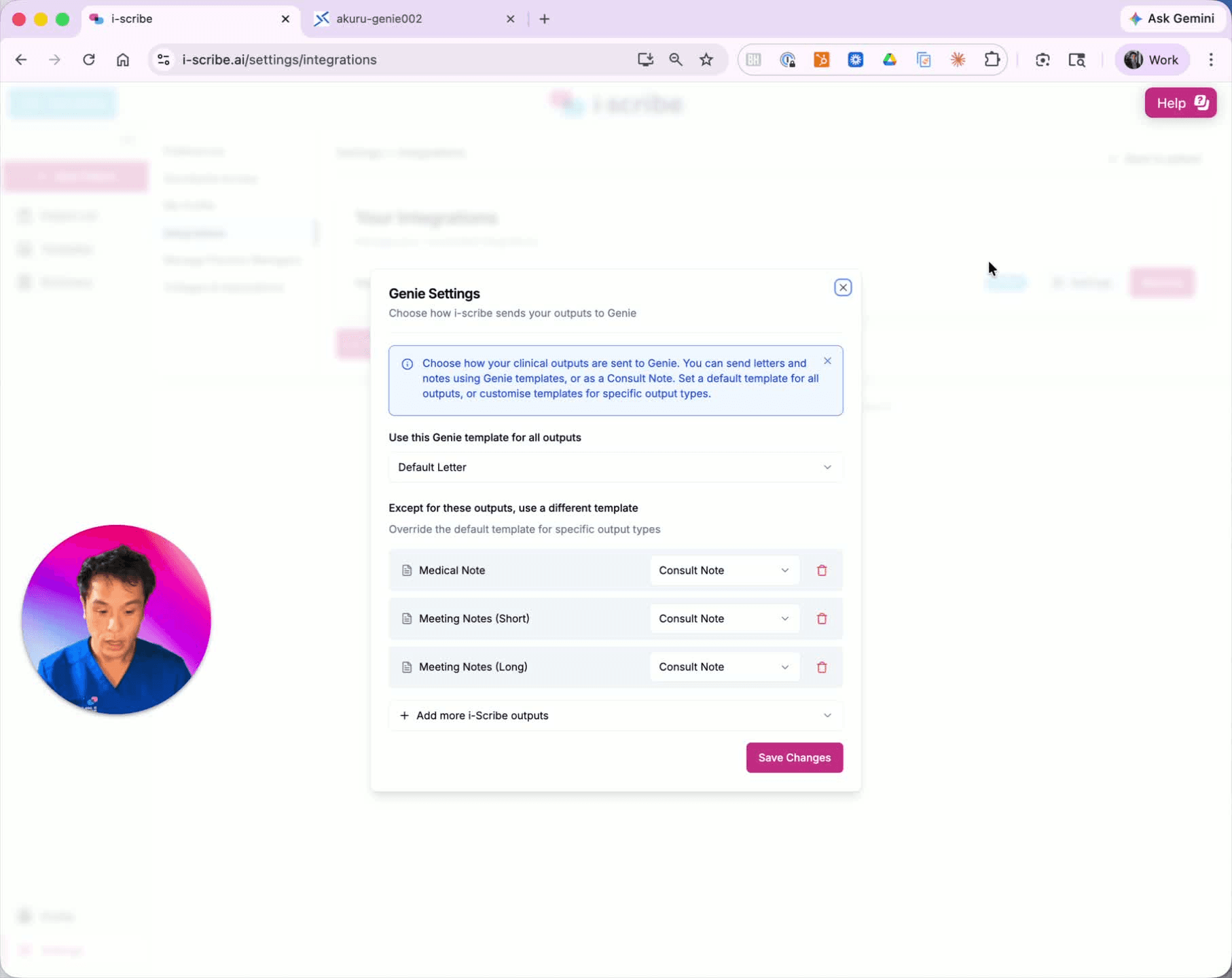Image resolution: width=1232 pixels, height=978 pixels.
Task: Click the Medical Note document icon
Action: point(407,570)
